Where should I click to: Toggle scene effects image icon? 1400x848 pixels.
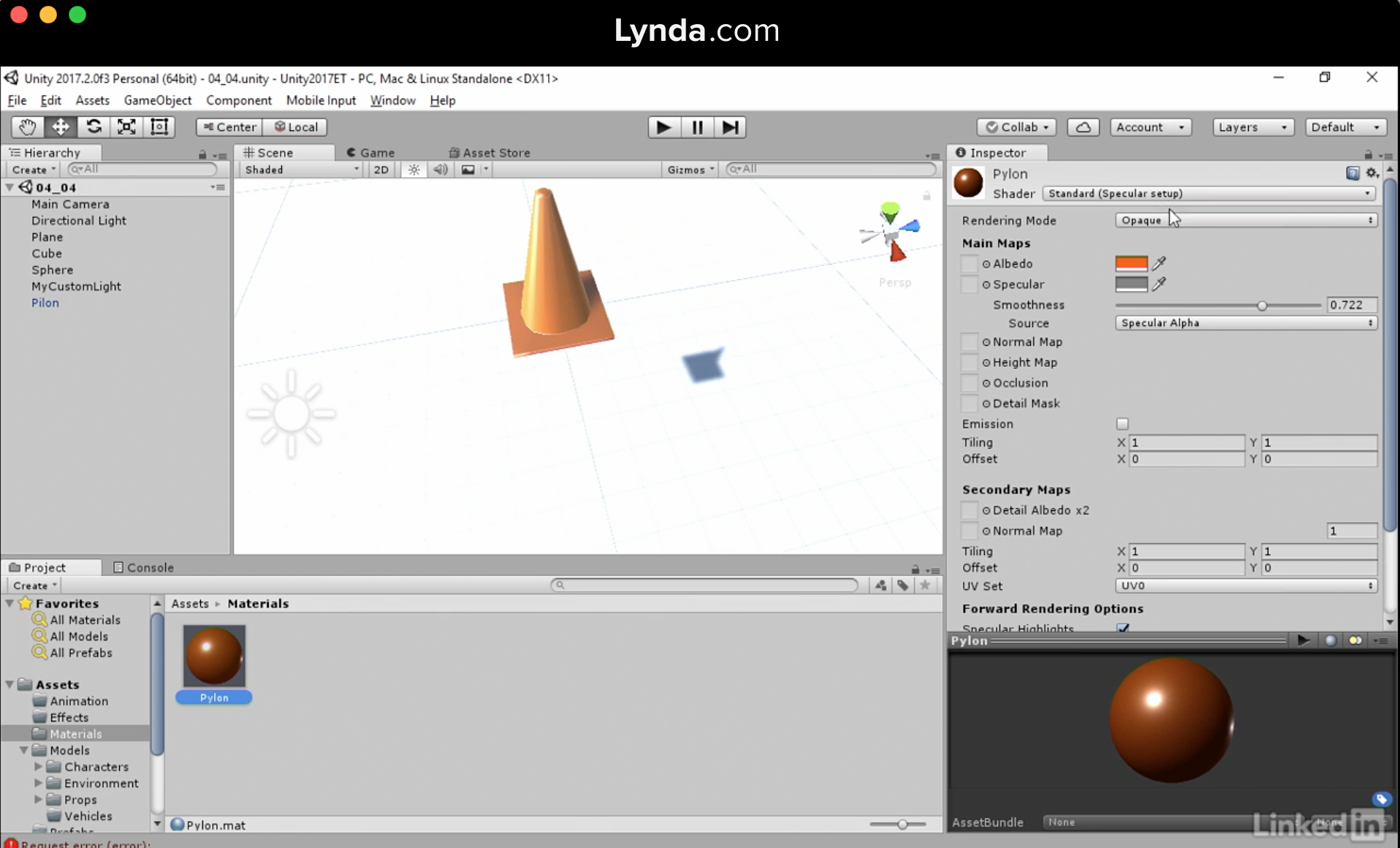tap(468, 170)
